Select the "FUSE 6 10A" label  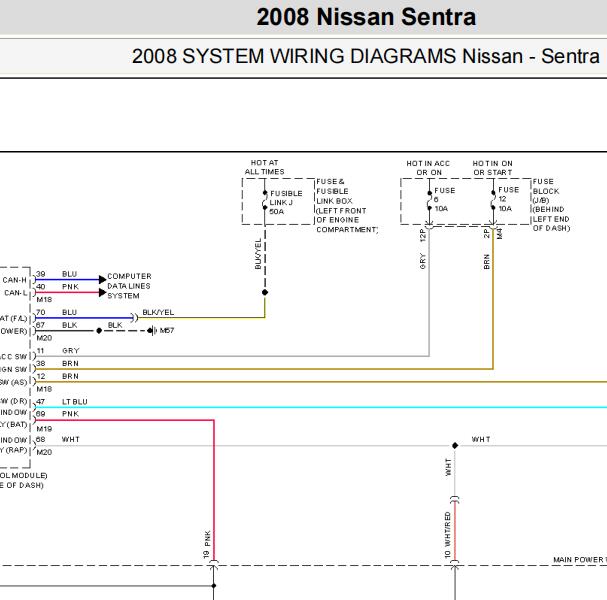click(444, 200)
